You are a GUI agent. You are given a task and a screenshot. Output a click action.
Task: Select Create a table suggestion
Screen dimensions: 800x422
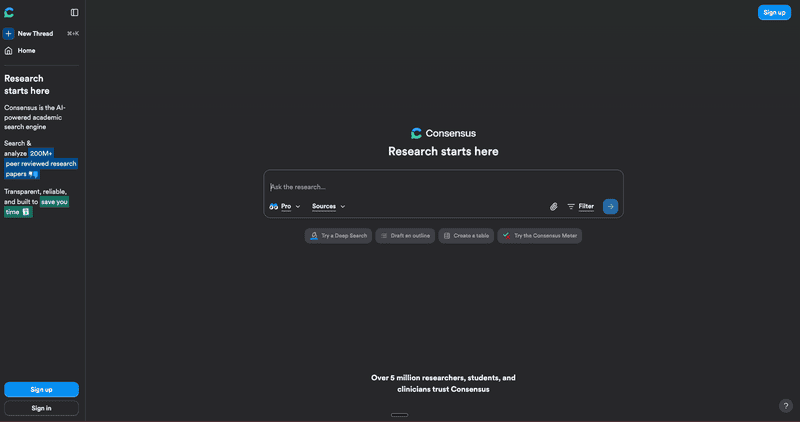click(x=466, y=236)
